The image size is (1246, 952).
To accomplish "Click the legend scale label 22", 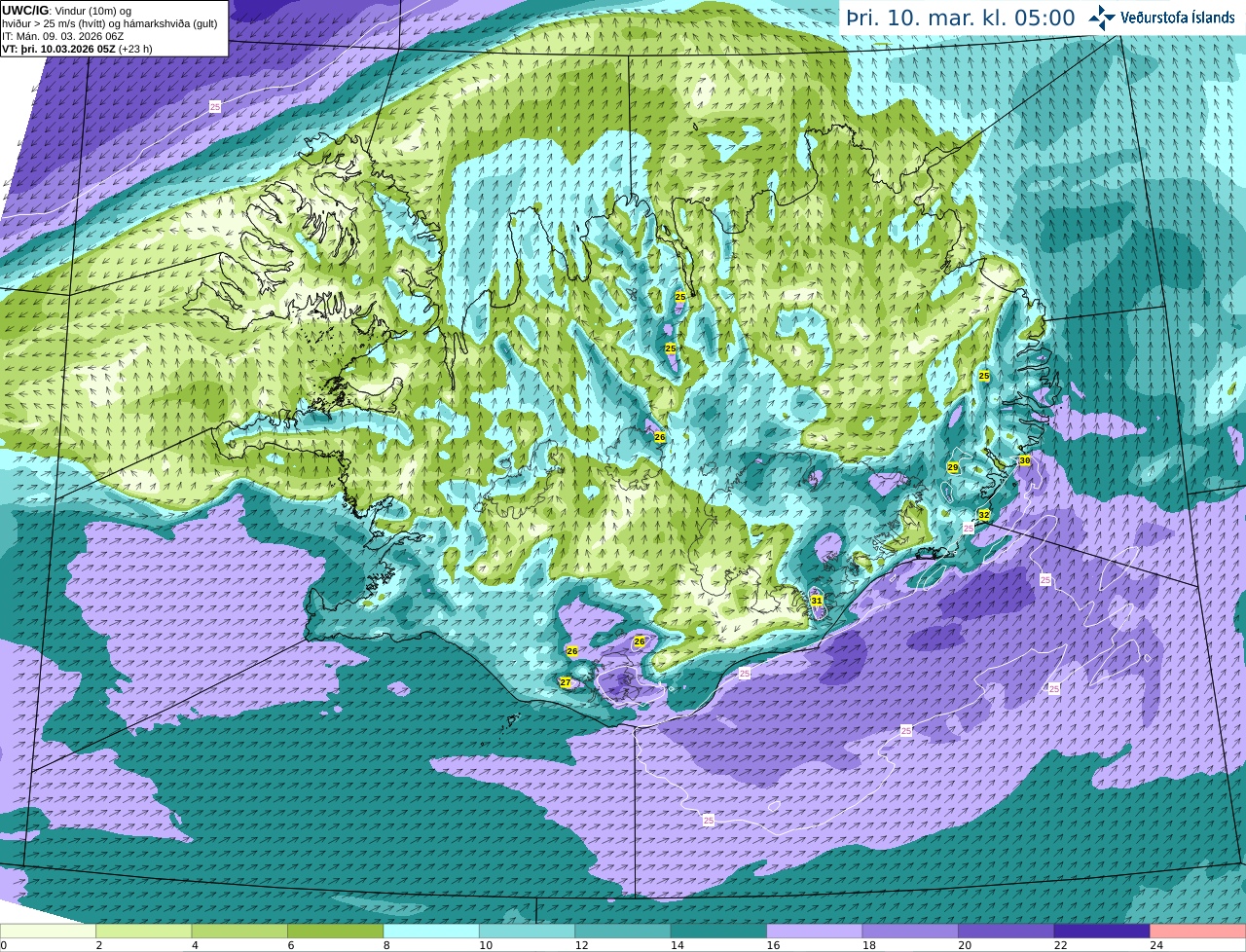I will pos(1060,945).
